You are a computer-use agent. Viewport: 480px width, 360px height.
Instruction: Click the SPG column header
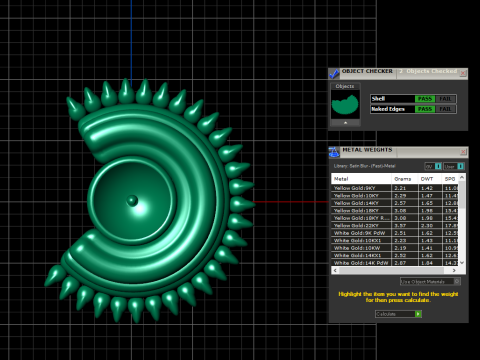coord(450,179)
